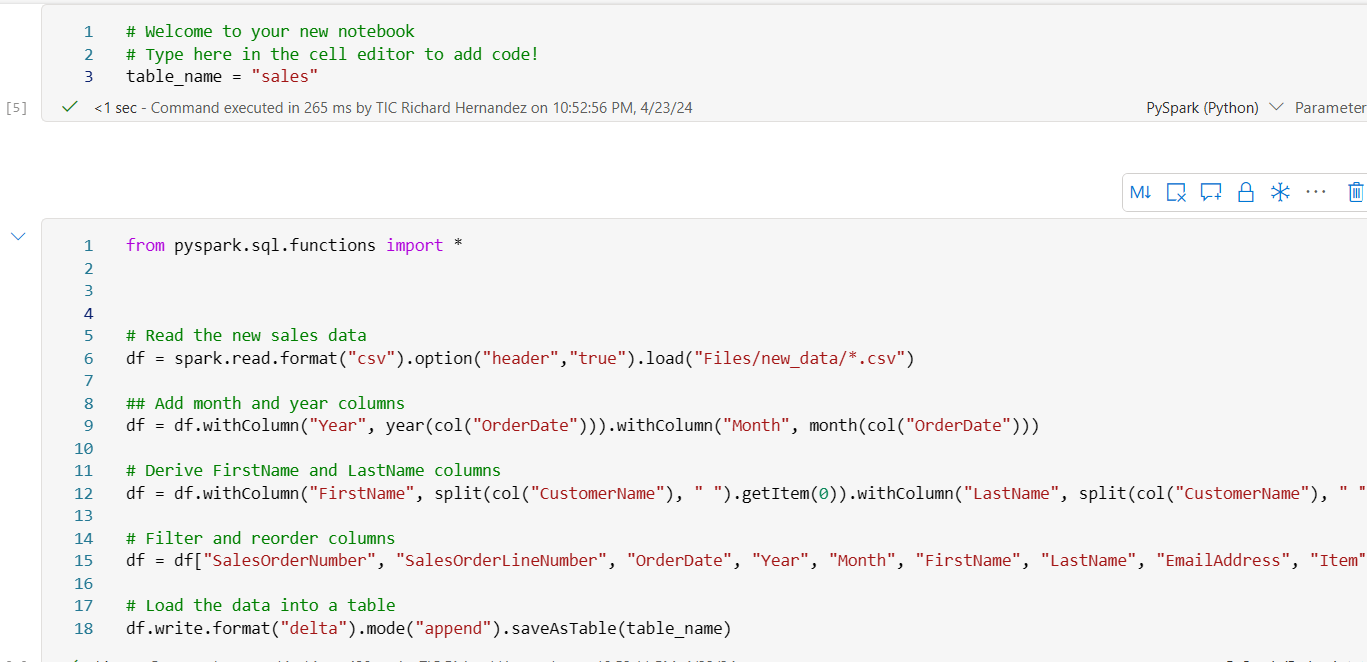Screen dimensions: 1367x662
Task: Lock the code cell
Action: click(1246, 191)
